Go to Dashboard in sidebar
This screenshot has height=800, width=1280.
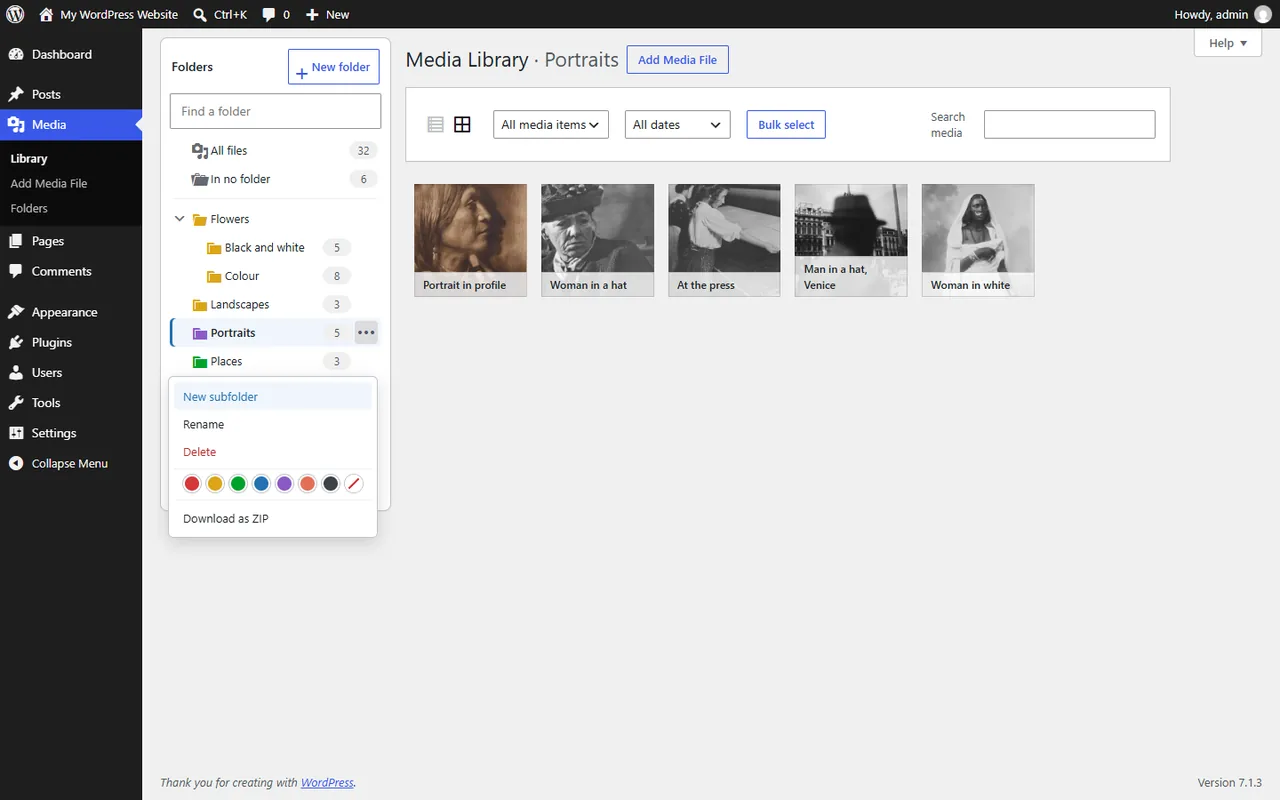[71, 54]
